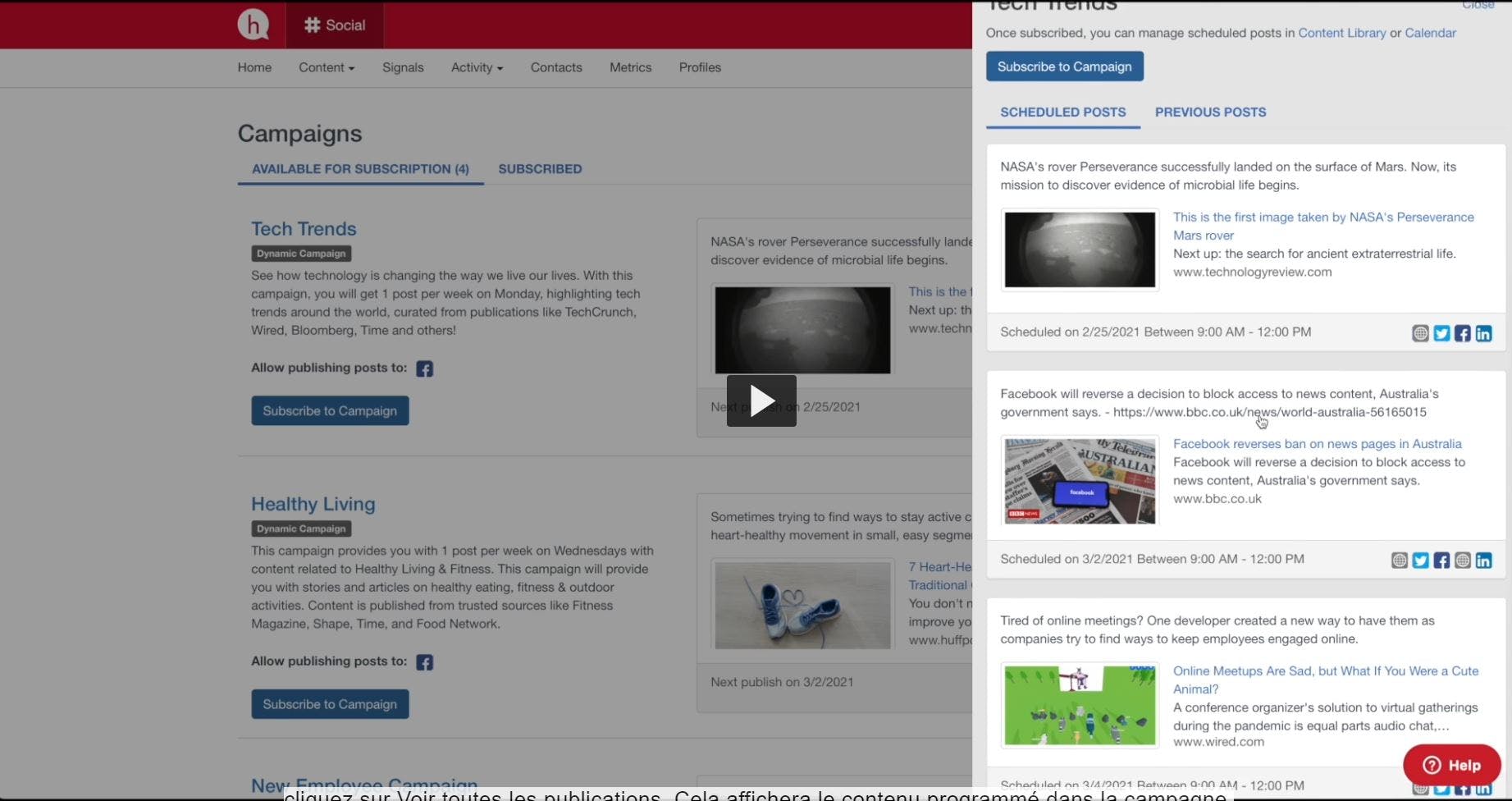Click www.bbc.co.uk source text
The height and width of the screenshot is (801, 1512).
[x=1217, y=498]
